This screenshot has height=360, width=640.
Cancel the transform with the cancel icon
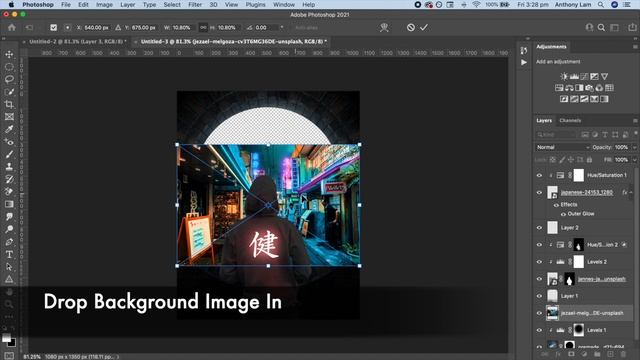[411, 27]
